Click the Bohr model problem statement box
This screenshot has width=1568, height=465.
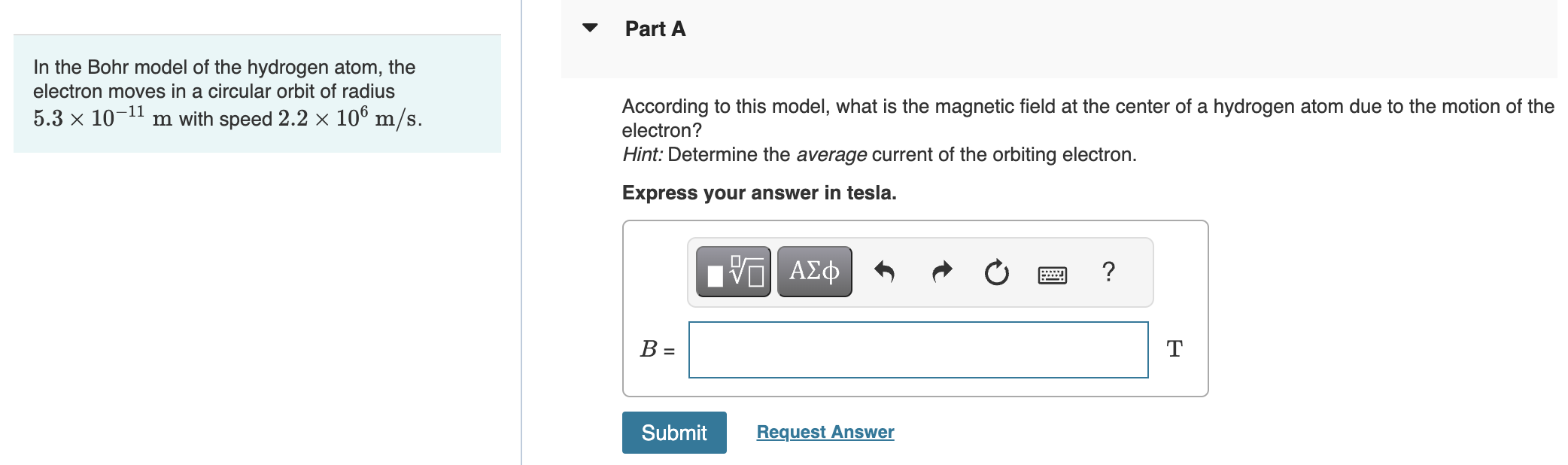point(257,93)
